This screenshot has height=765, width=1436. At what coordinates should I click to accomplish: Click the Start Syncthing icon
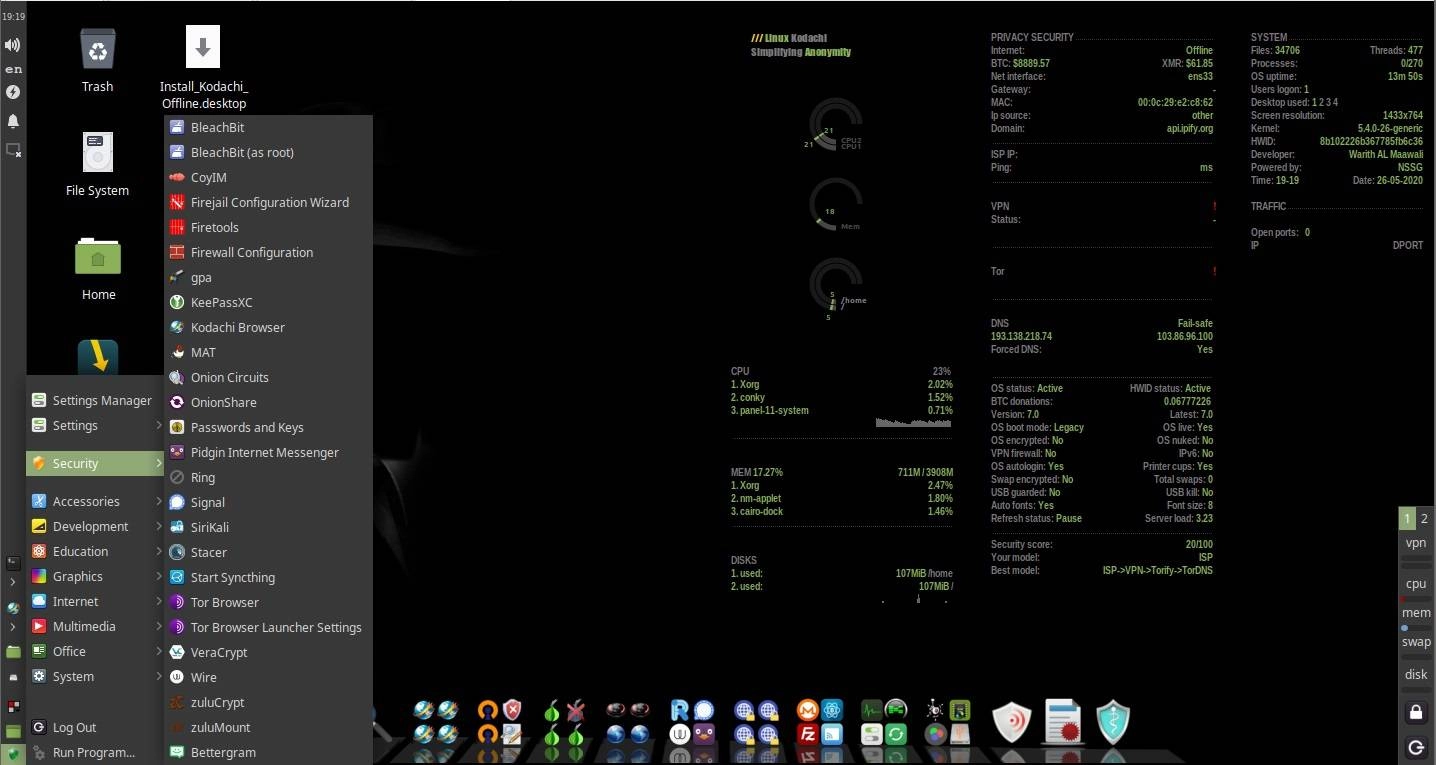(x=177, y=578)
